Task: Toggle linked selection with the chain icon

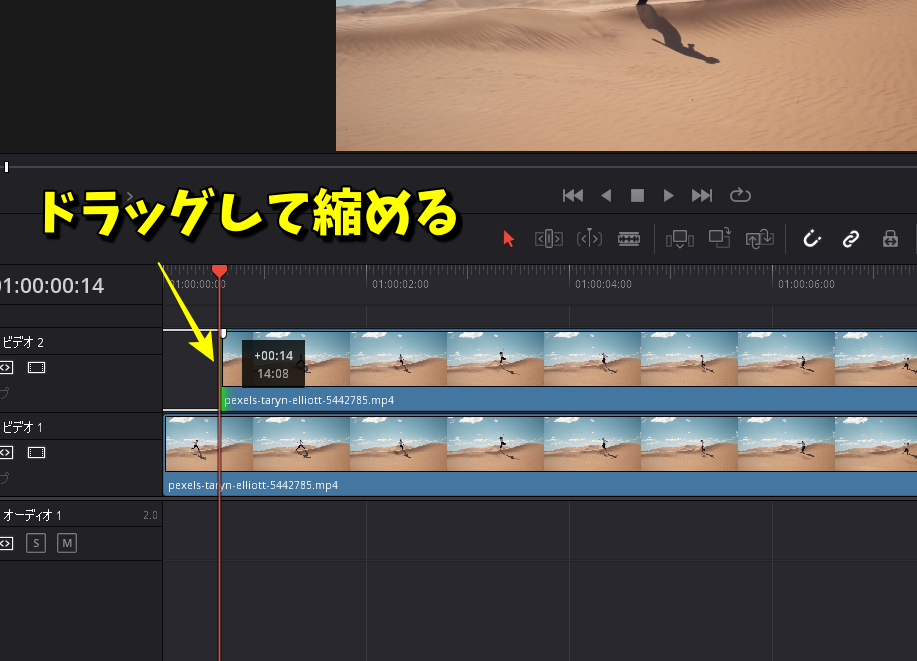Action: click(x=851, y=239)
